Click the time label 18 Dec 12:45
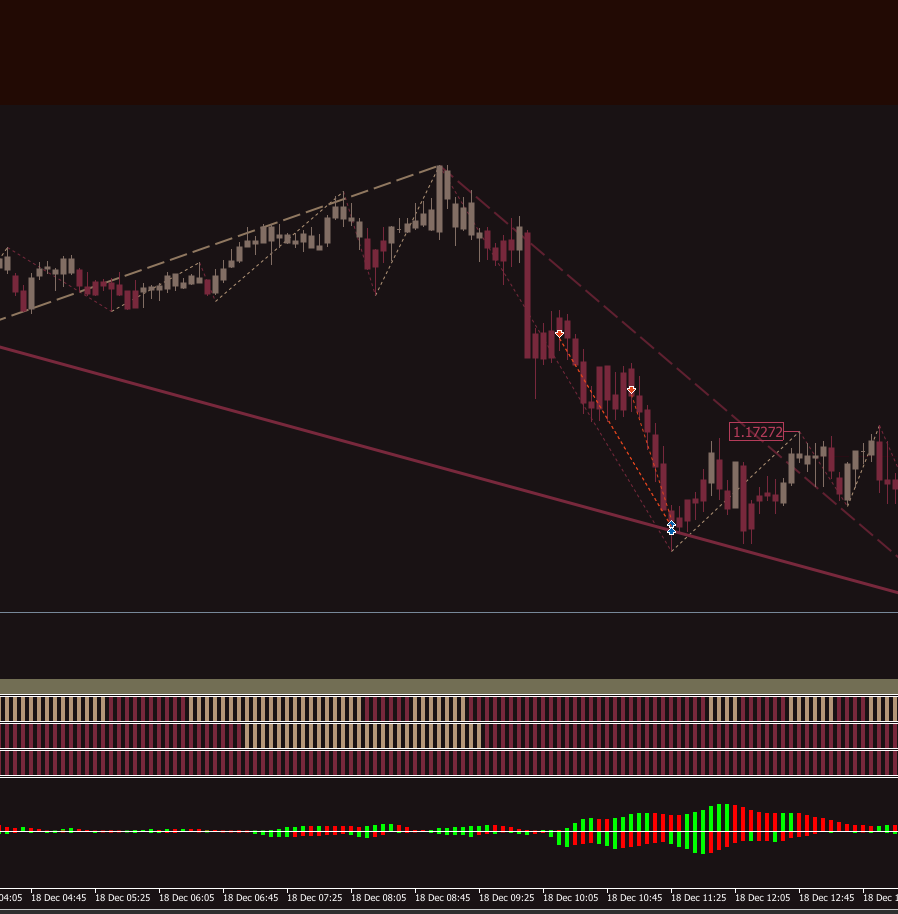 tap(827, 898)
